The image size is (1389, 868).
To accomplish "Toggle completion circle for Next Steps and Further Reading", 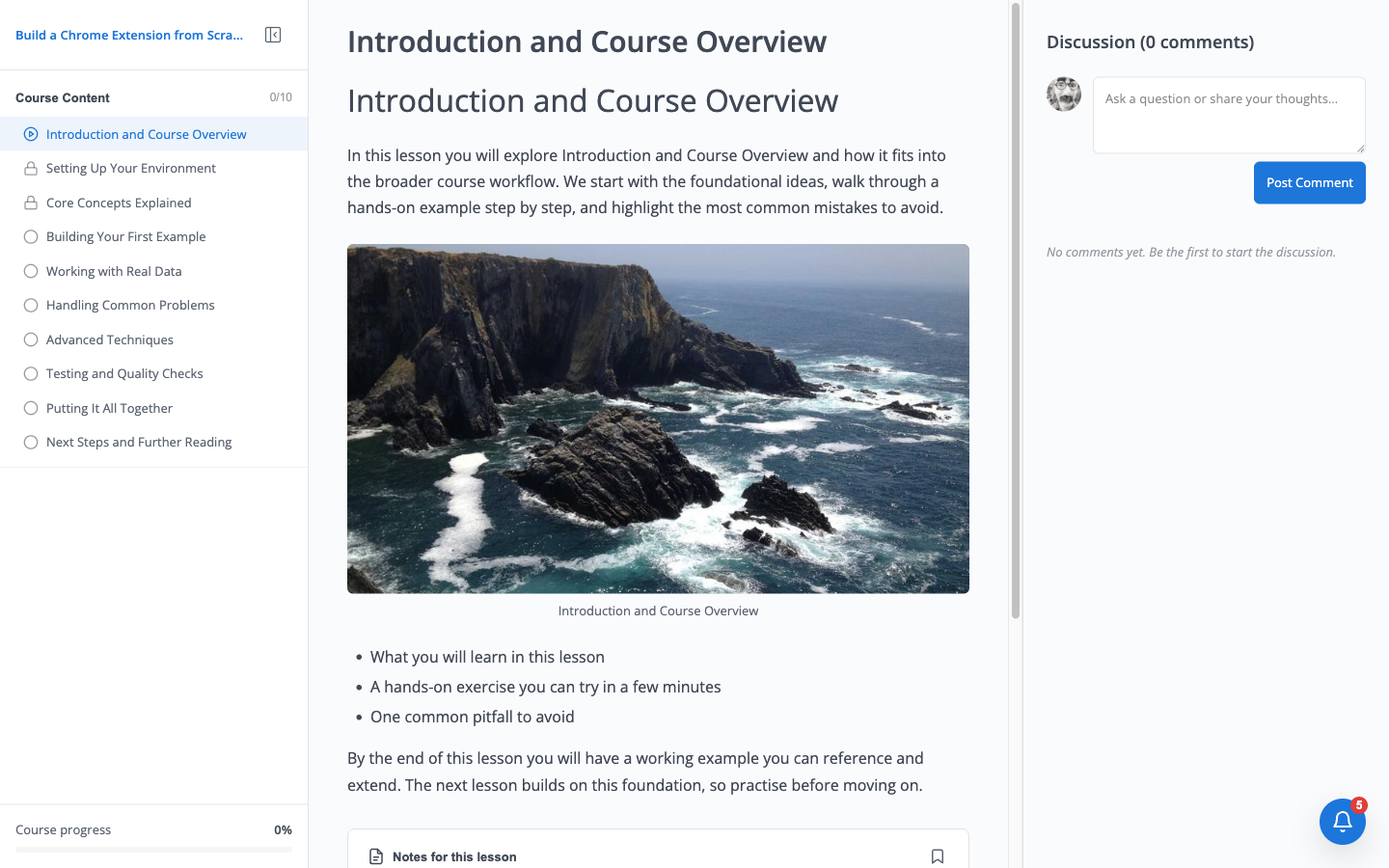I will [31, 442].
